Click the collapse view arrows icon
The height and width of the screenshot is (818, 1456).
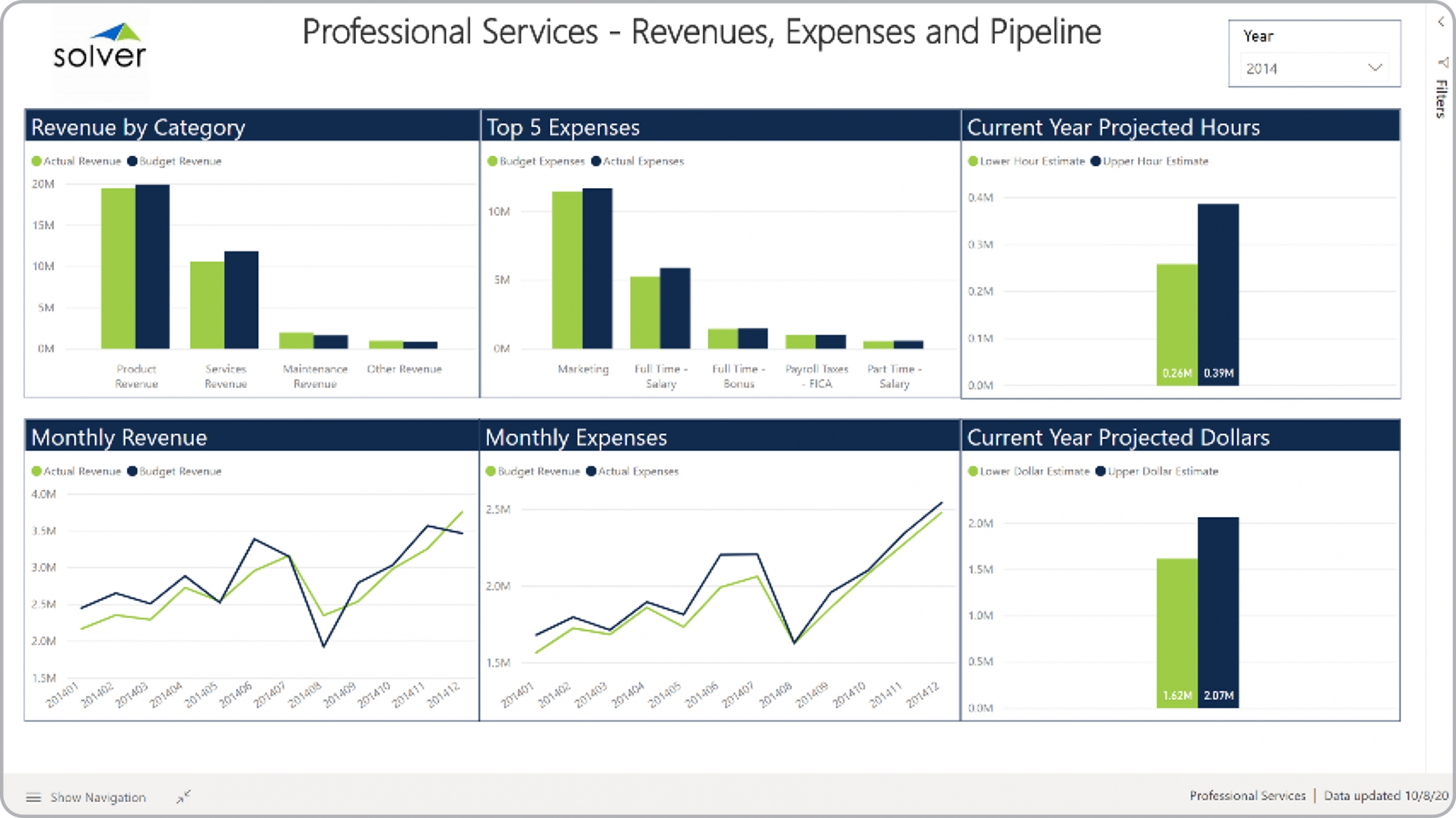(x=183, y=797)
